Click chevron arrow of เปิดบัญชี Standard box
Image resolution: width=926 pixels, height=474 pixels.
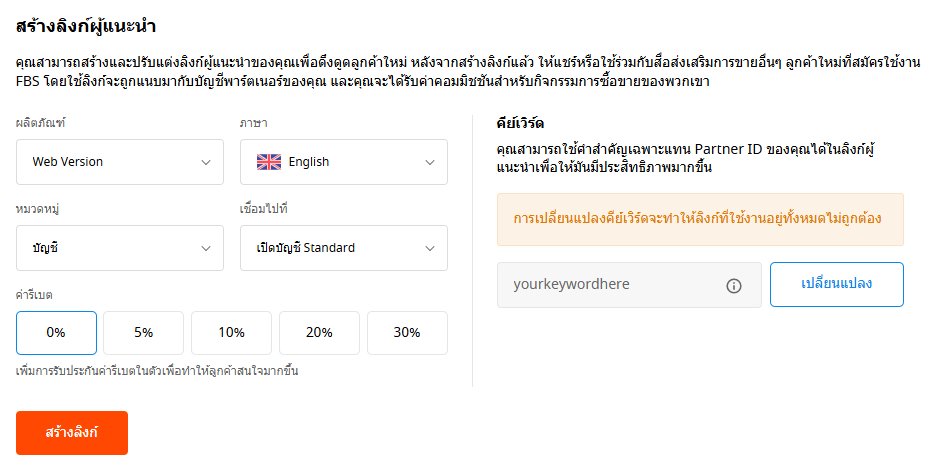pos(430,249)
